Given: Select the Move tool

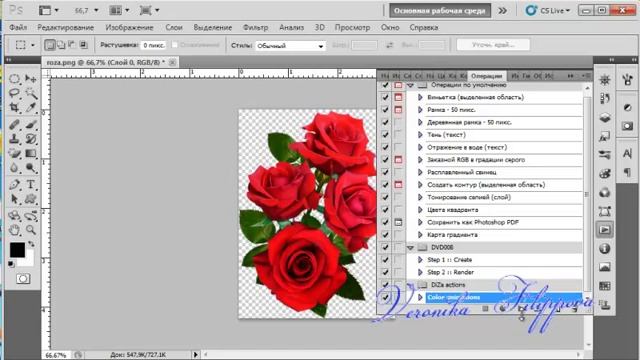Looking at the screenshot, I should 31,78.
